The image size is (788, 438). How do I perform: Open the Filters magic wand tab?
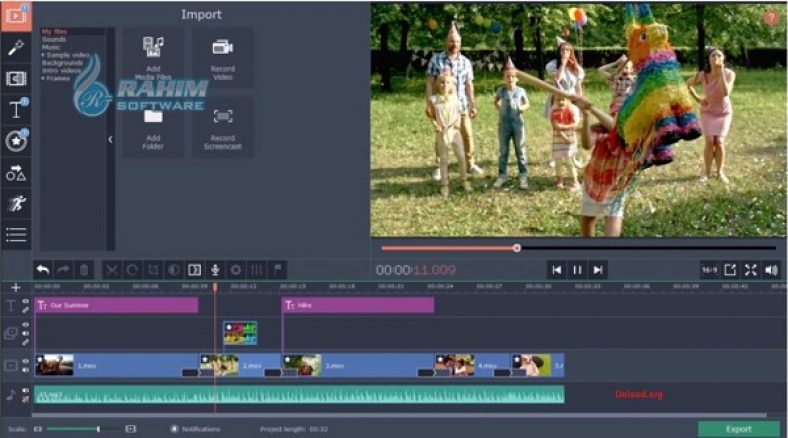point(15,47)
